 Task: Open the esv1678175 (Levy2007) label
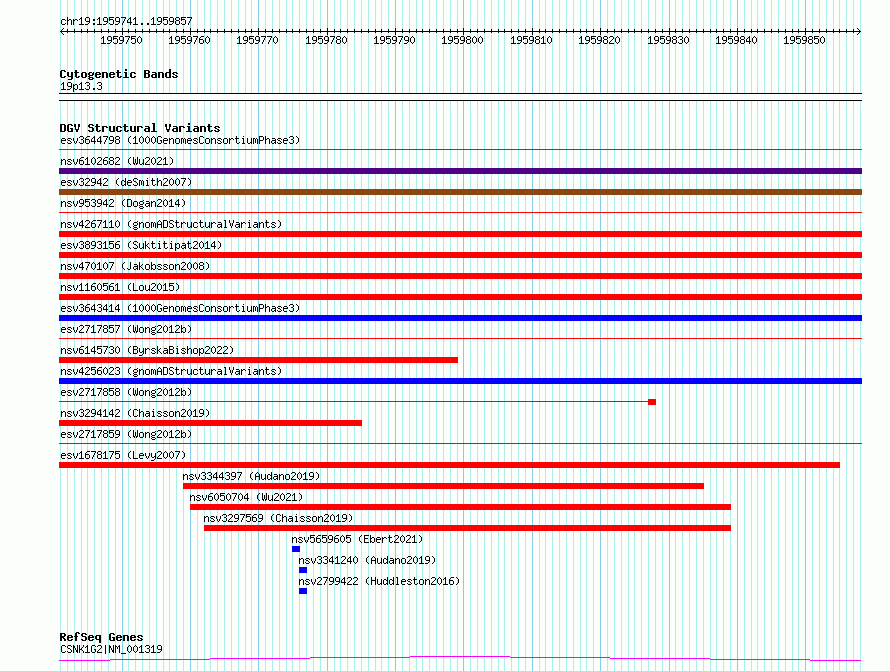[x=123, y=455]
